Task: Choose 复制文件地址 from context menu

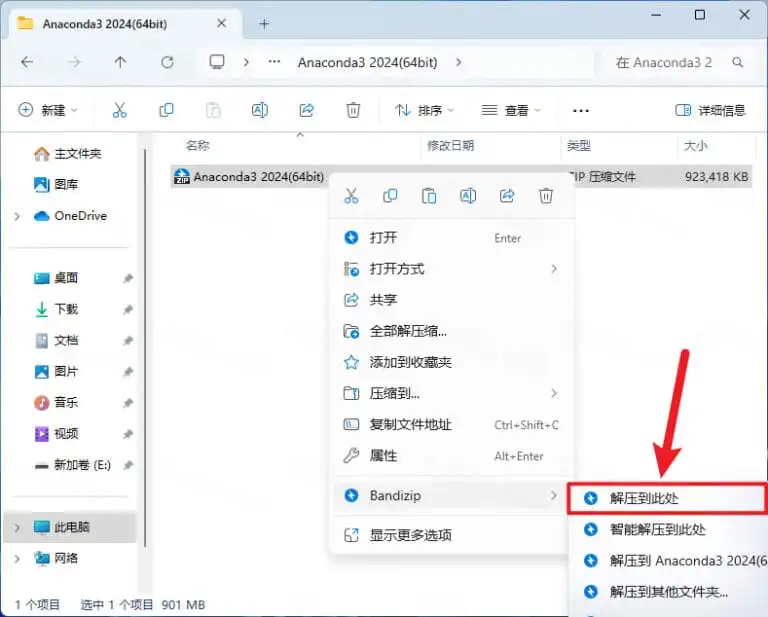Action: [x=452, y=425]
